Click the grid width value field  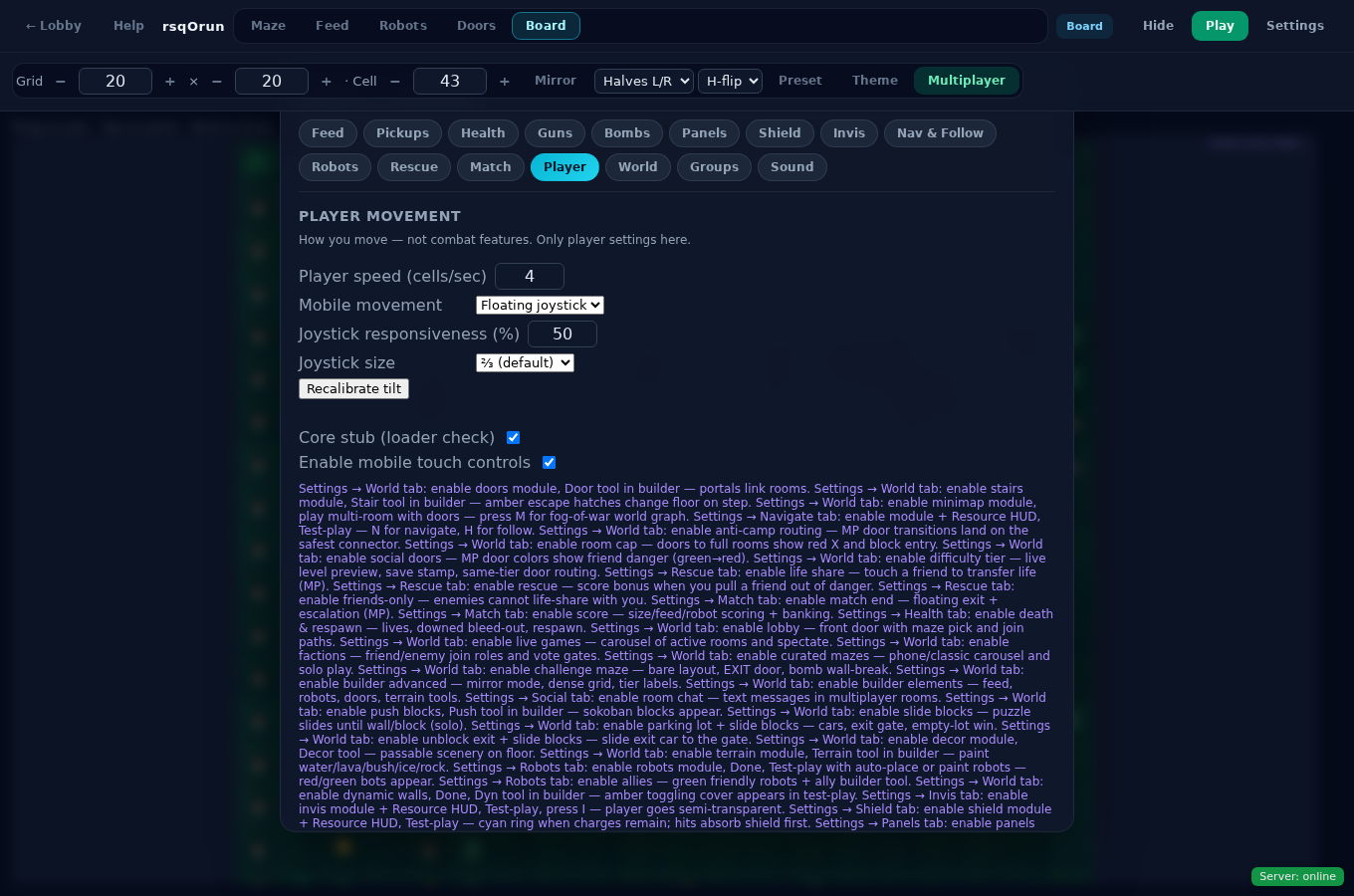coord(115,82)
